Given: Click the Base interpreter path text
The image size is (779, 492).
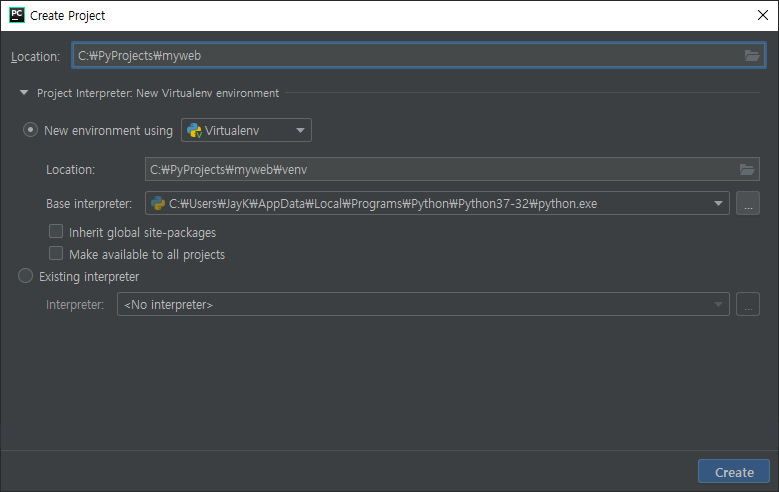Looking at the screenshot, I should pyautogui.click(x=383, y=204).
